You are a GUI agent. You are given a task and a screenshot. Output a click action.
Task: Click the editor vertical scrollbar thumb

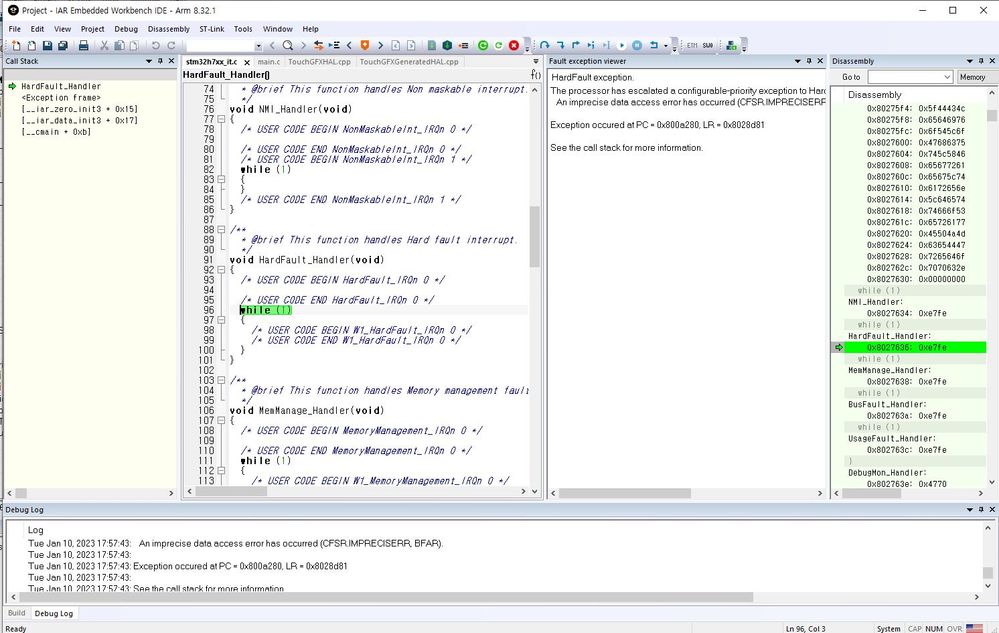point(535,236)
